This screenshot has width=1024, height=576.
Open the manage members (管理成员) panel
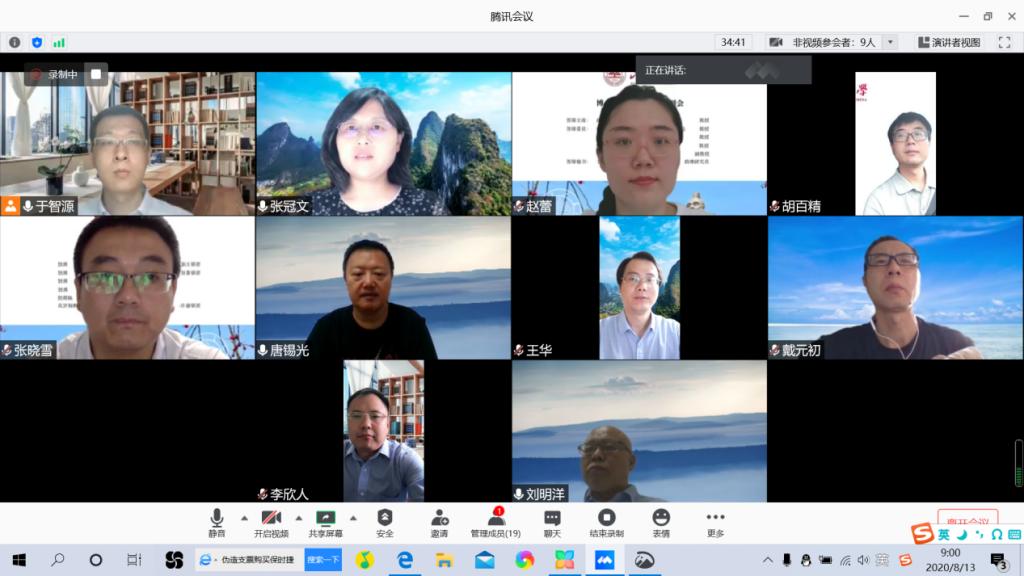496,518
